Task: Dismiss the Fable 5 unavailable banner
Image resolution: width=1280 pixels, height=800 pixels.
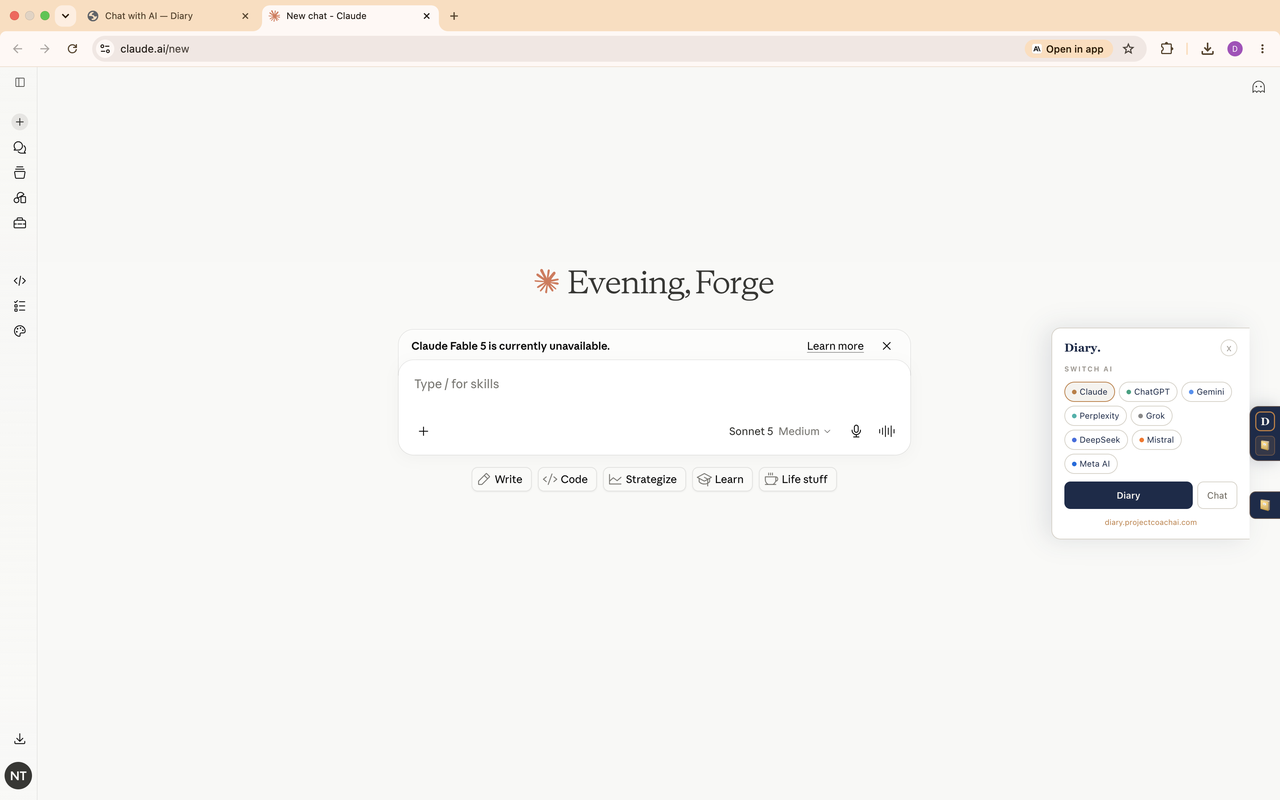Action: (x=886, y=346)
